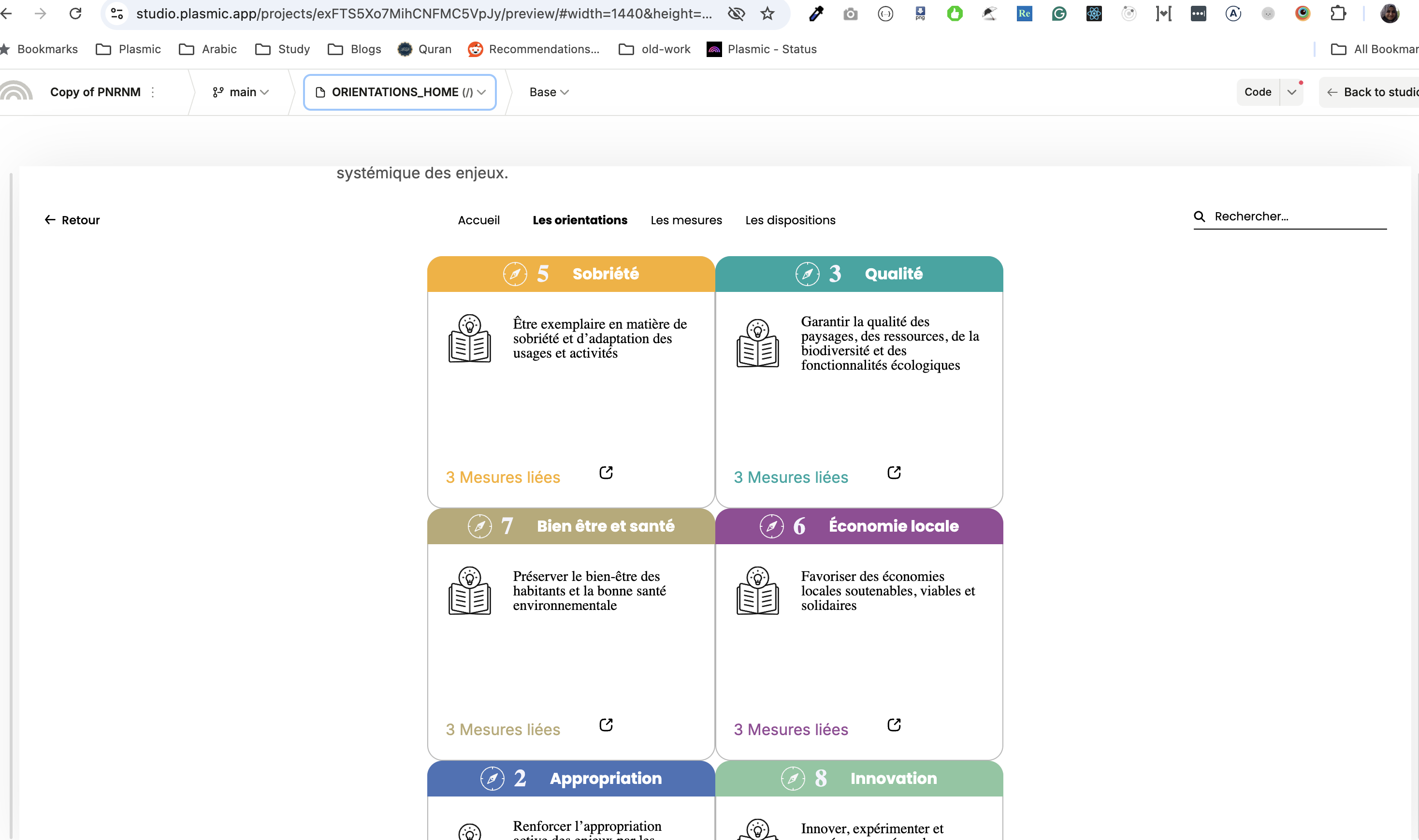Open the browser Extensions puzzle icon
1419x840 pixels.
point(1338,13)
